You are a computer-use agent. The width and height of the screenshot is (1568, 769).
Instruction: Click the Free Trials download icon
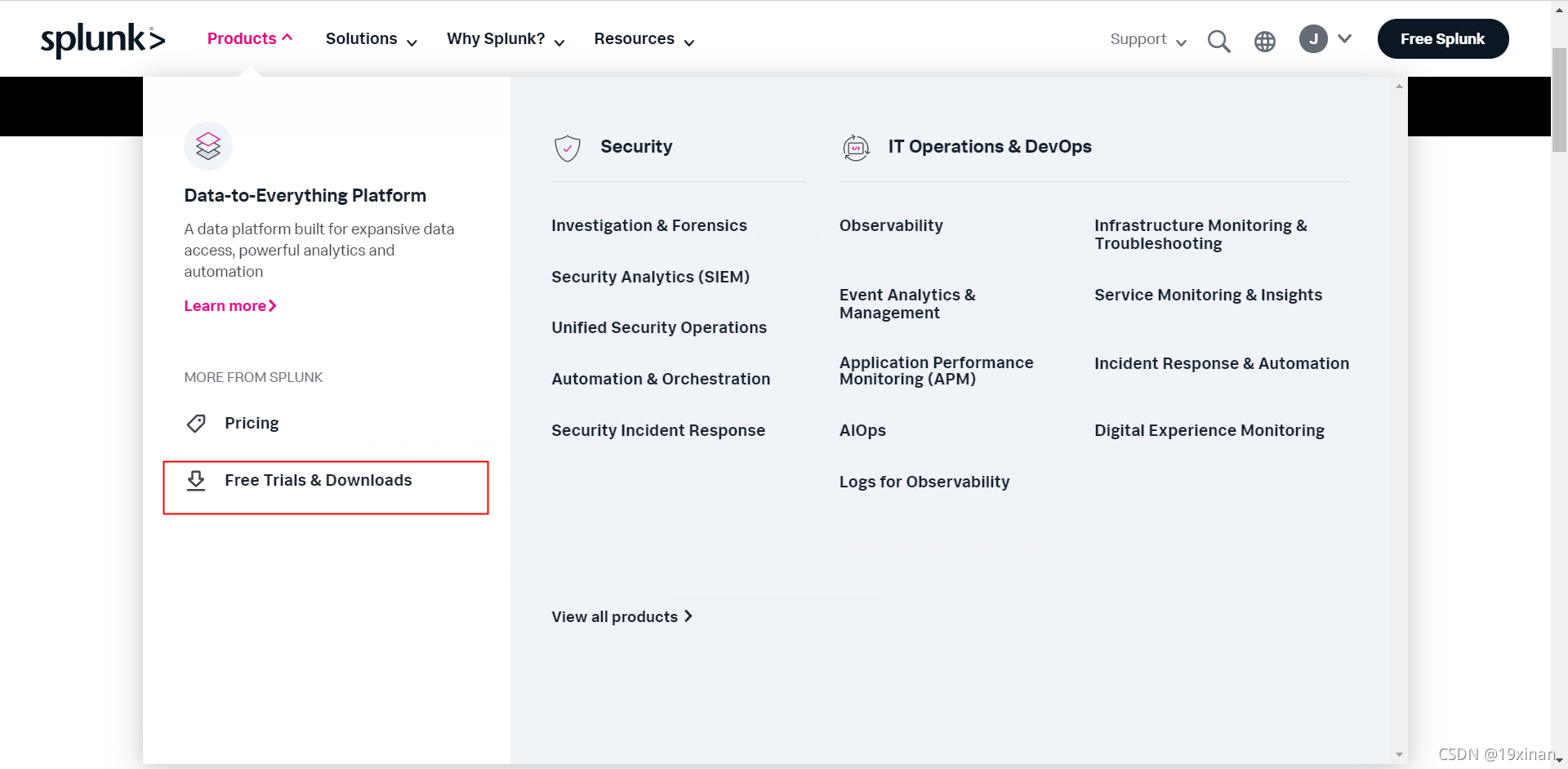[x=196, y=480]
